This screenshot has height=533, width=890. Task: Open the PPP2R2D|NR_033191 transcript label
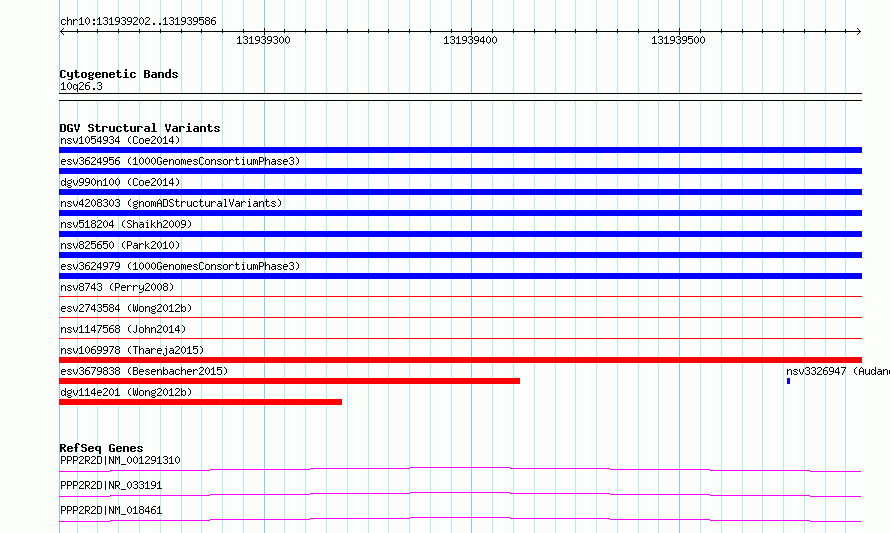coord(111,485)
